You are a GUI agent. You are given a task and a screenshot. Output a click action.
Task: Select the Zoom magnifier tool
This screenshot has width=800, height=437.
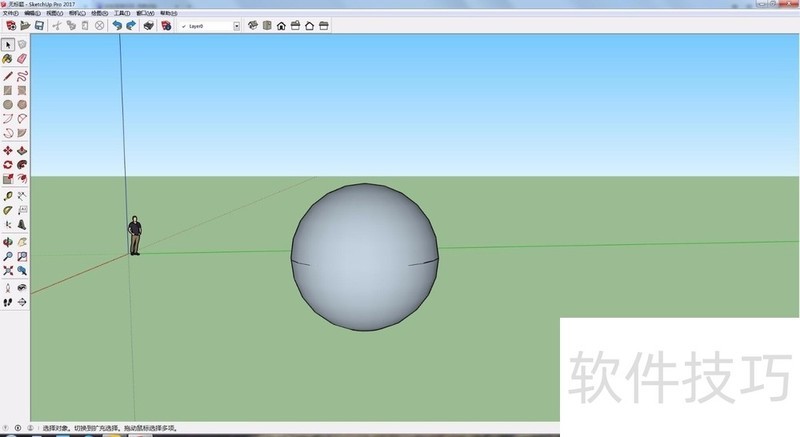coord(8,256)
